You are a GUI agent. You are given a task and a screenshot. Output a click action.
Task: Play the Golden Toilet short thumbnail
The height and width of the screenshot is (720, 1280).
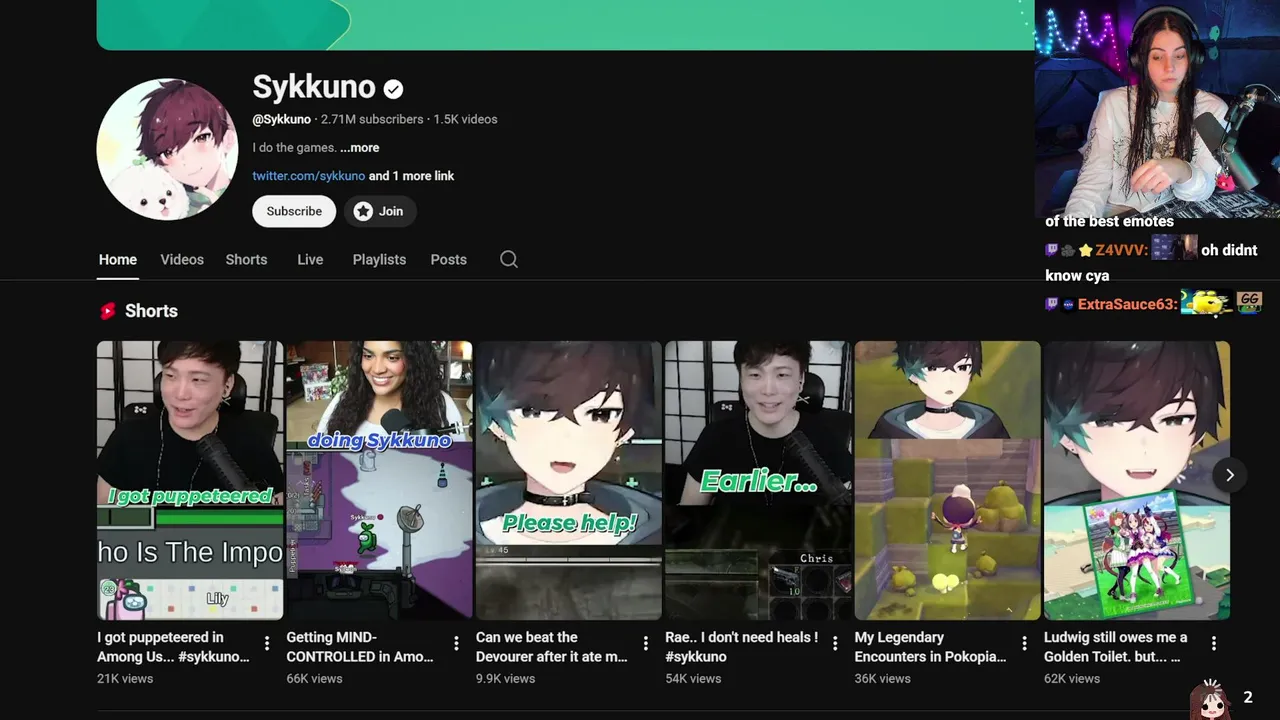coord(1137,480)
